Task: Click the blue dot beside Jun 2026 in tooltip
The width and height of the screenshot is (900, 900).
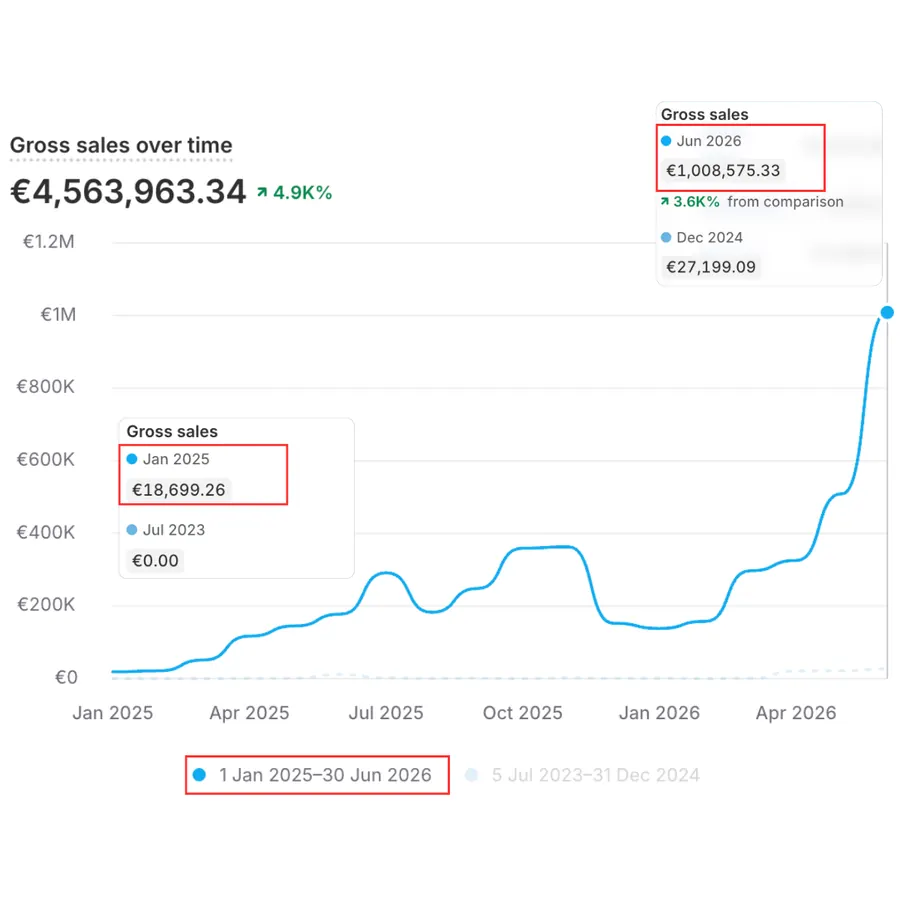Action: [666, 141]
